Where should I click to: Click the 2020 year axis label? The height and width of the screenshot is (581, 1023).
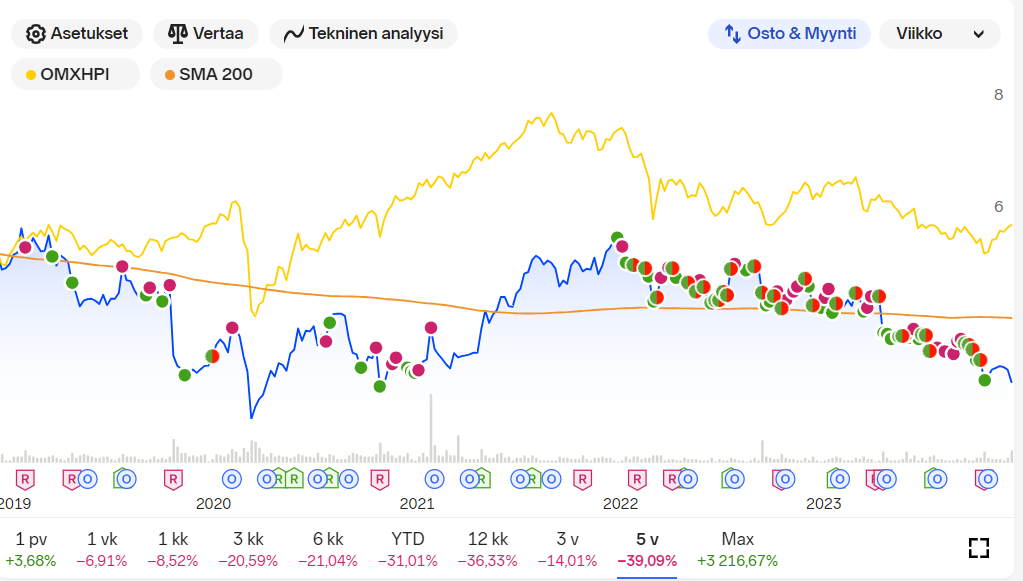point(213,504)
